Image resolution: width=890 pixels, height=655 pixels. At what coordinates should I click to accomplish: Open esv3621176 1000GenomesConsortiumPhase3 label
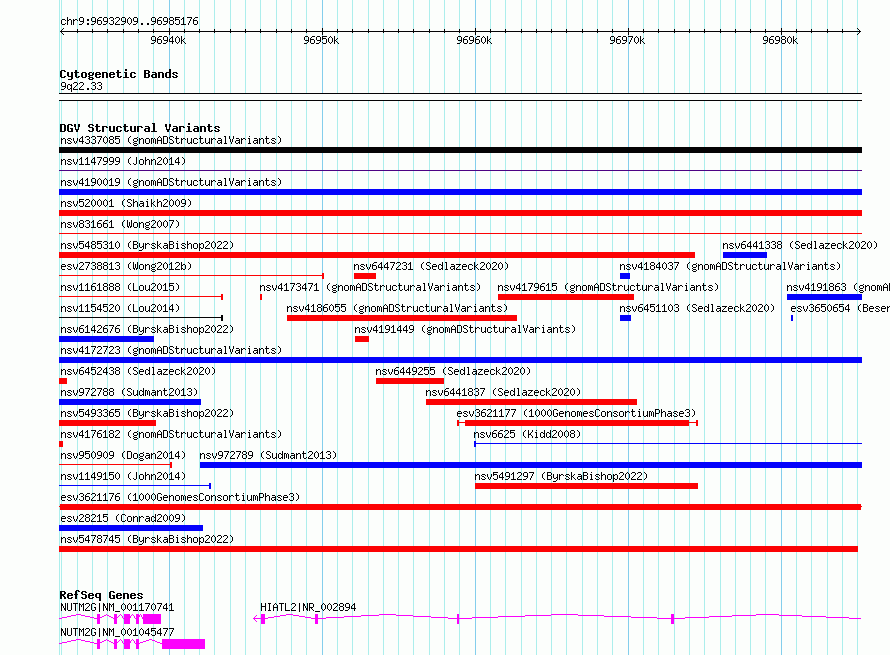click(x=180, y=497)
